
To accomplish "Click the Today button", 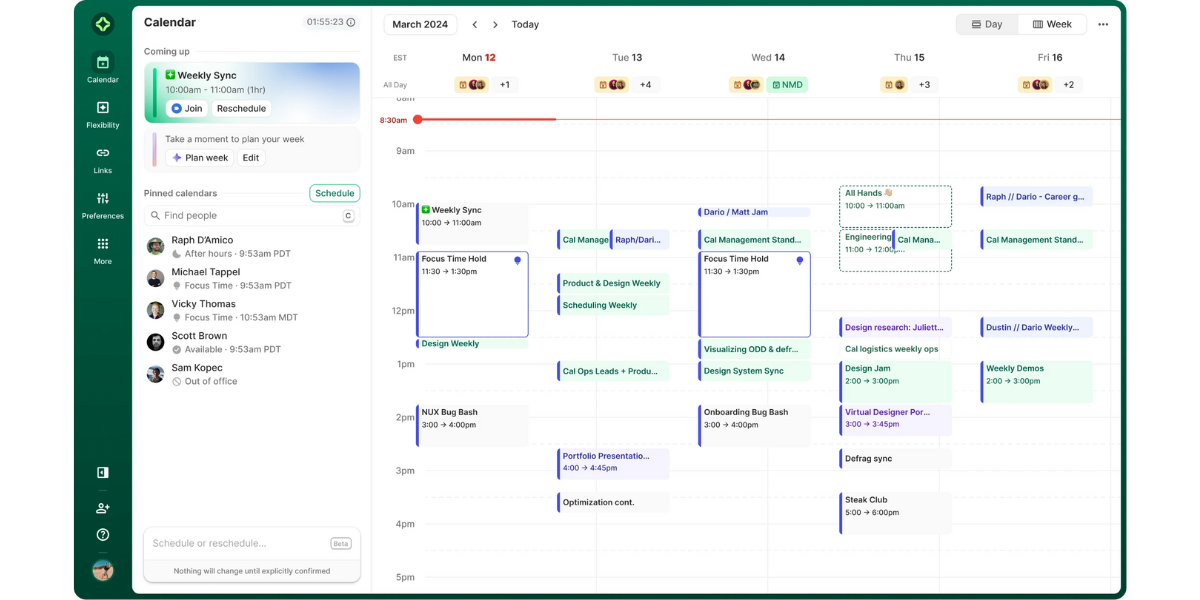I will coord(525,24).
